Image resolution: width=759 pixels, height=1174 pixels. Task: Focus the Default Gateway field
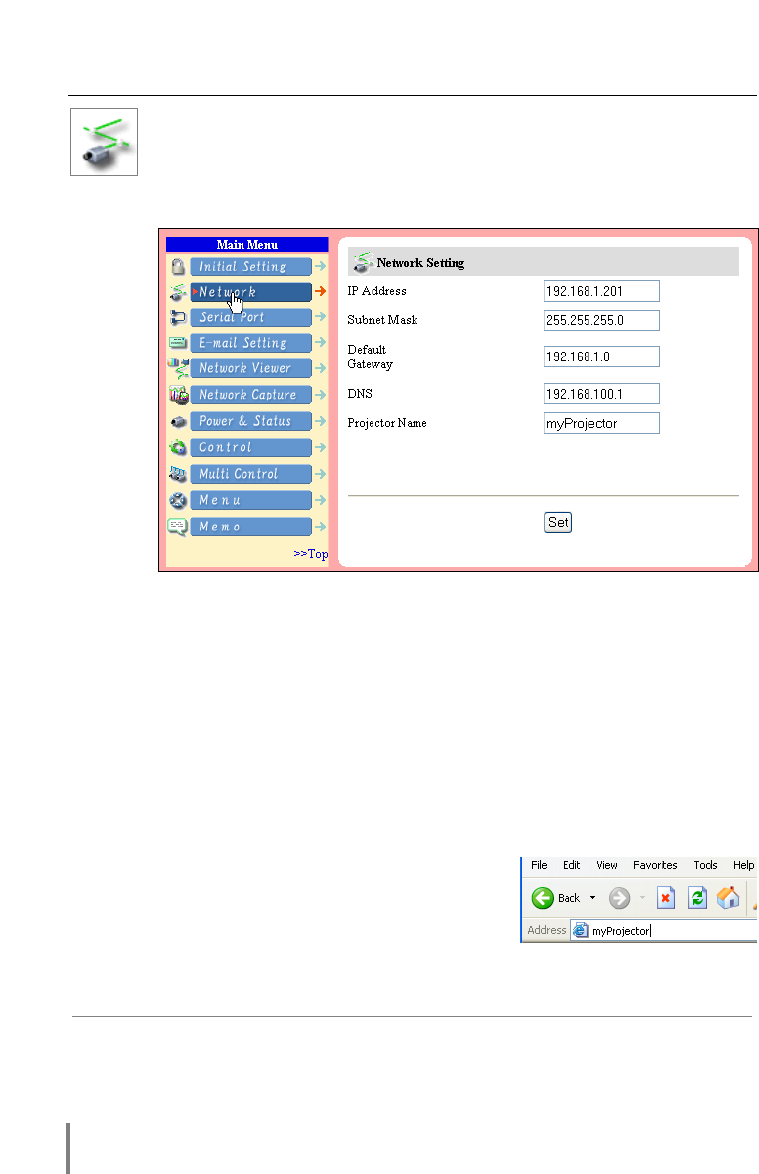pos(602,356)
